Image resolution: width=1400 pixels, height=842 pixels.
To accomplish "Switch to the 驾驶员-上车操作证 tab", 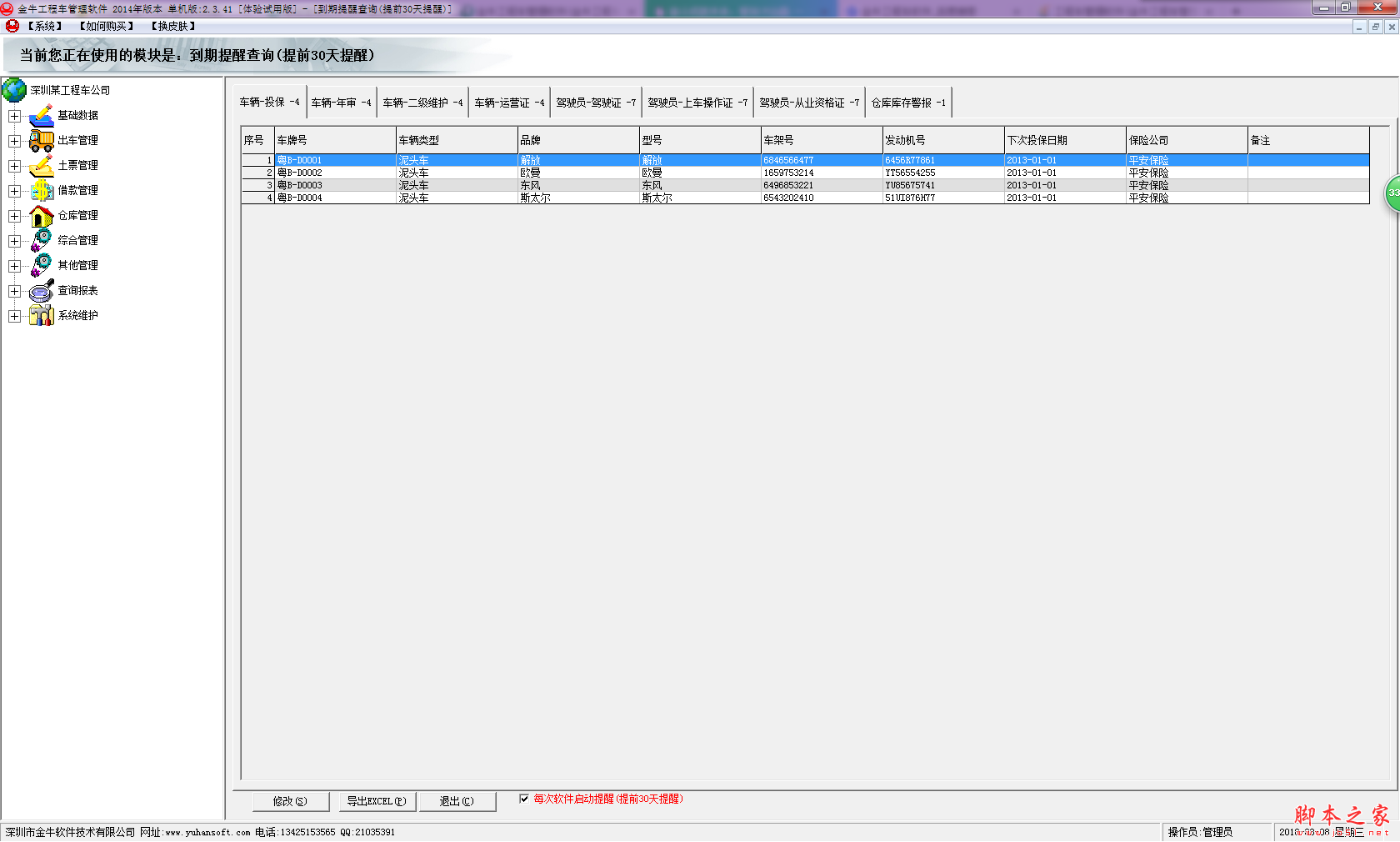I will [697, 103].
